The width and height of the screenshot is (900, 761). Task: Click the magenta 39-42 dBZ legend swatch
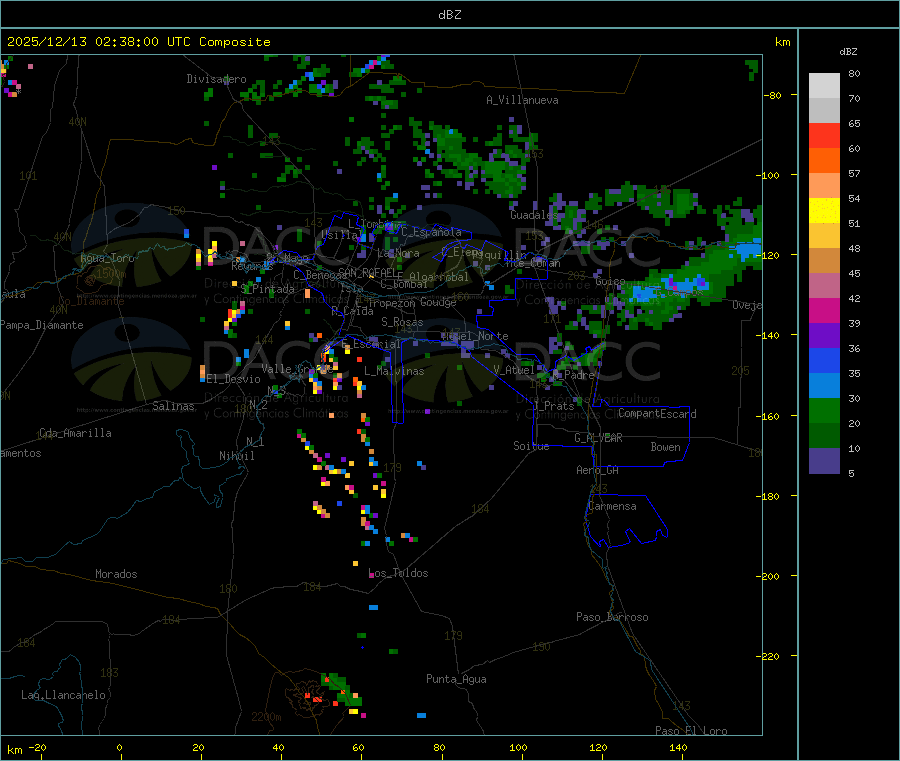point(824,310)
